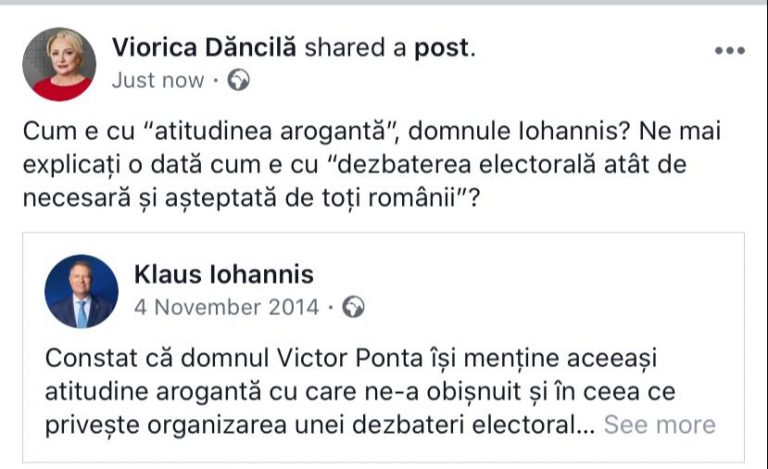Open Klaus Iohannis's profile picture
The height and width of the screenshot is (469, 768).
click(x=81, y=290)
